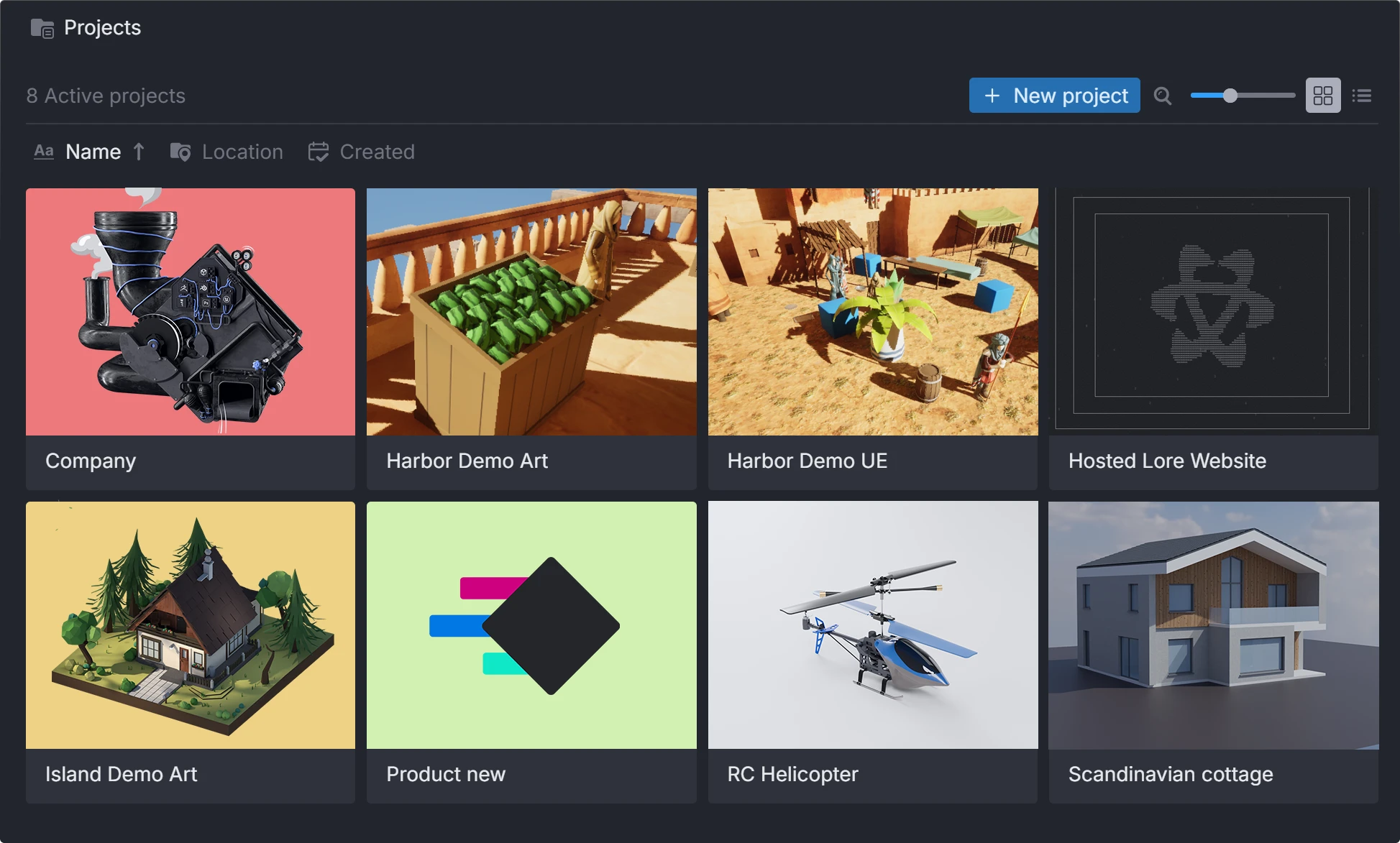Viewport: 1400px width, 843px height.
Task: Click the Projects title text
Action: [x=102, y=27]
